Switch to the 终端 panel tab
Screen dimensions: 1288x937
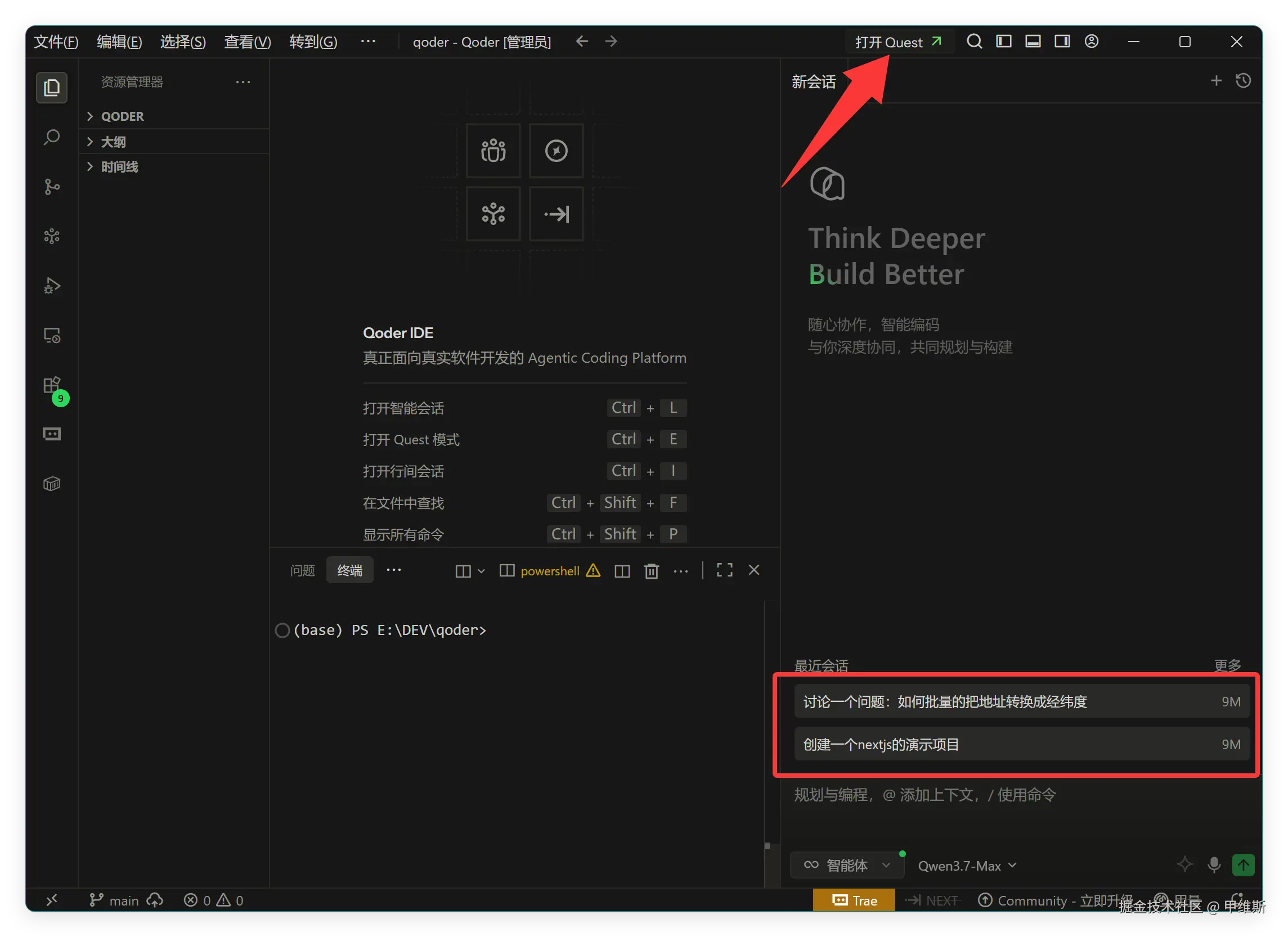tap(349, 570)
